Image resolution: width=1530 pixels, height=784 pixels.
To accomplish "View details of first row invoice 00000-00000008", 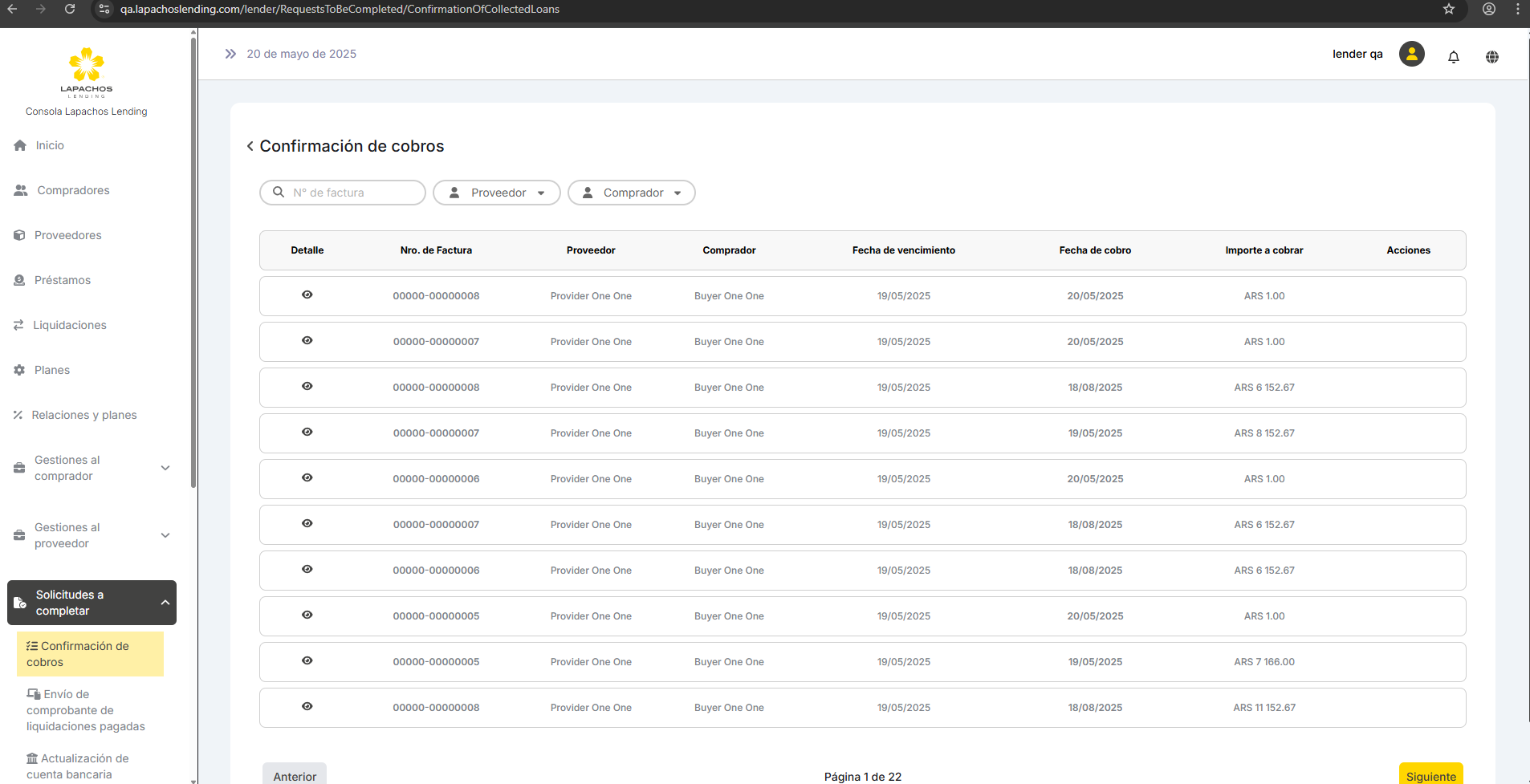I will 307,295.
